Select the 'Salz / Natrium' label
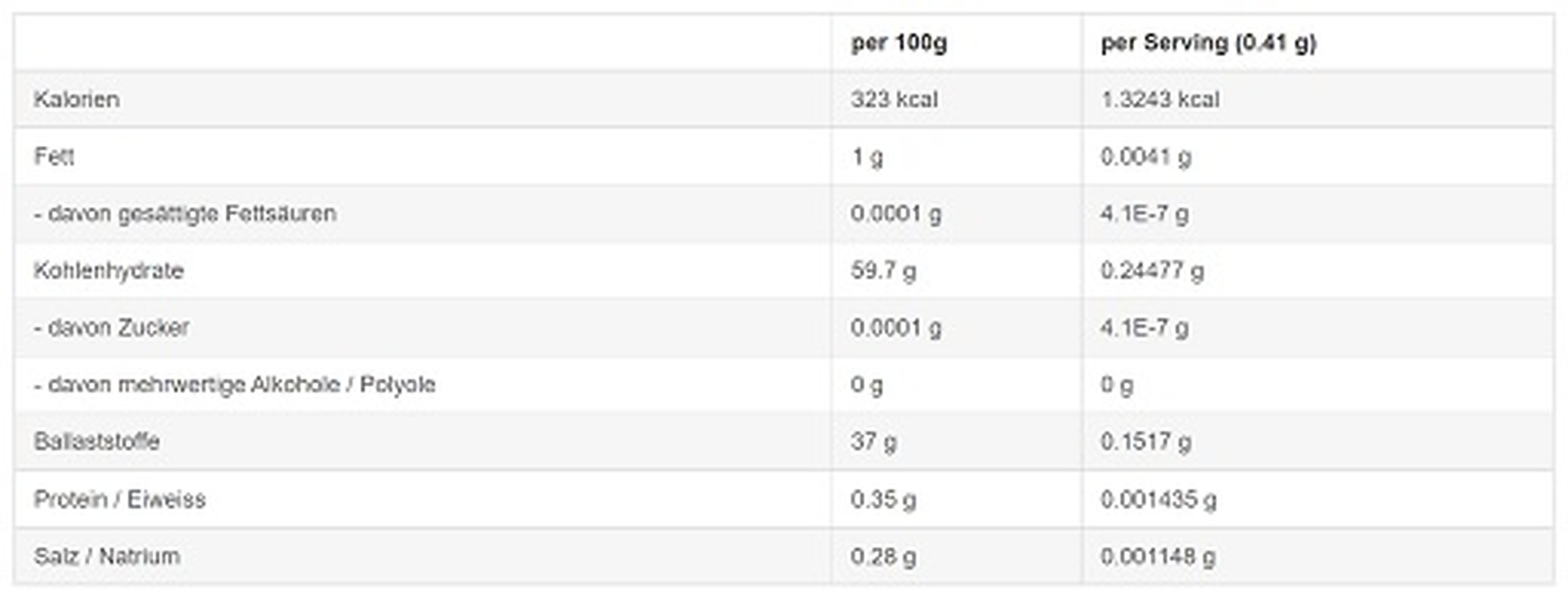This screenshot has width=1568, height=600. click(107, 556)
